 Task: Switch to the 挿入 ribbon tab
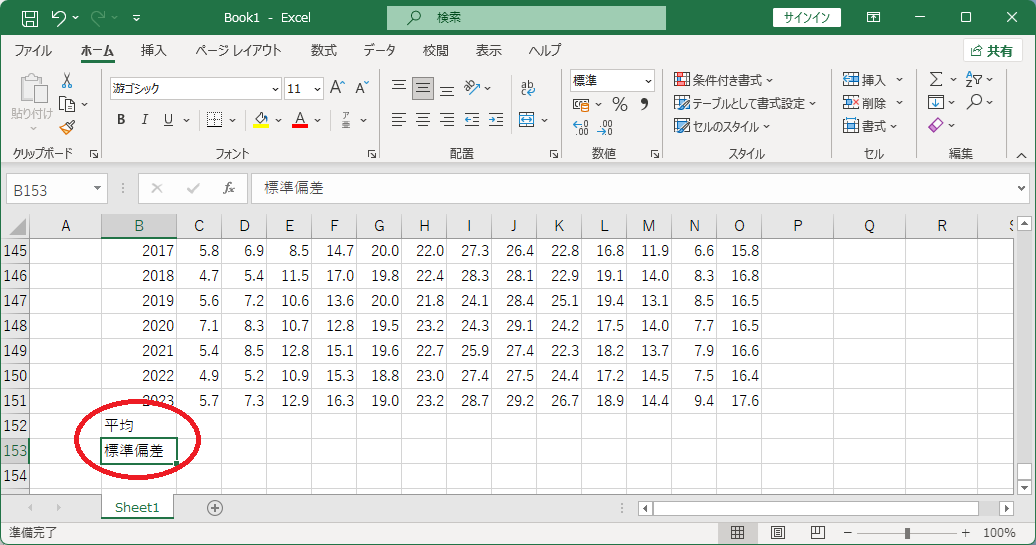pyautogui.click(x=153, y=50)
